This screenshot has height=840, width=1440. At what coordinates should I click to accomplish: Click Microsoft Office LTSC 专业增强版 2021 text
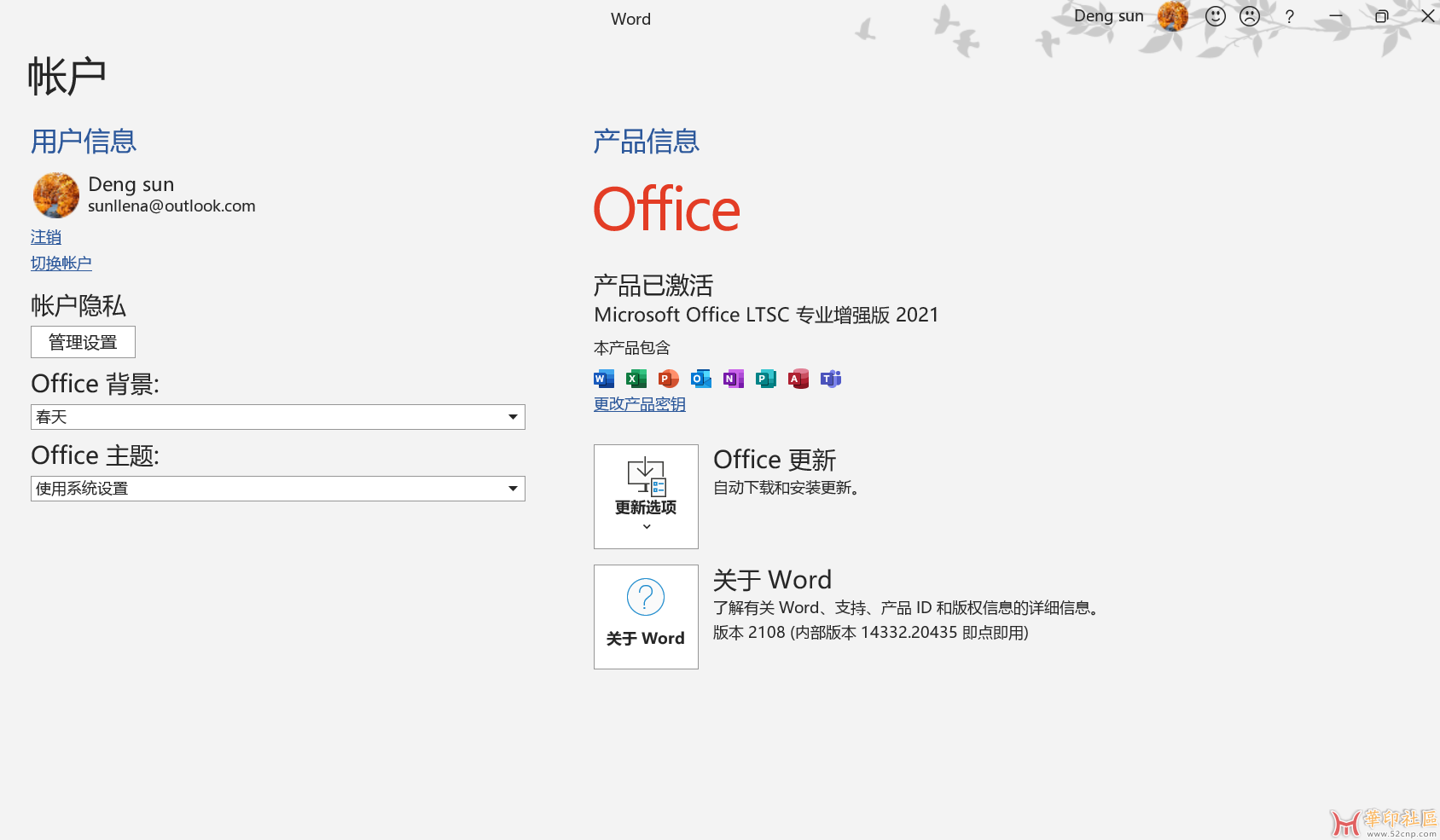tap(766, 315)
